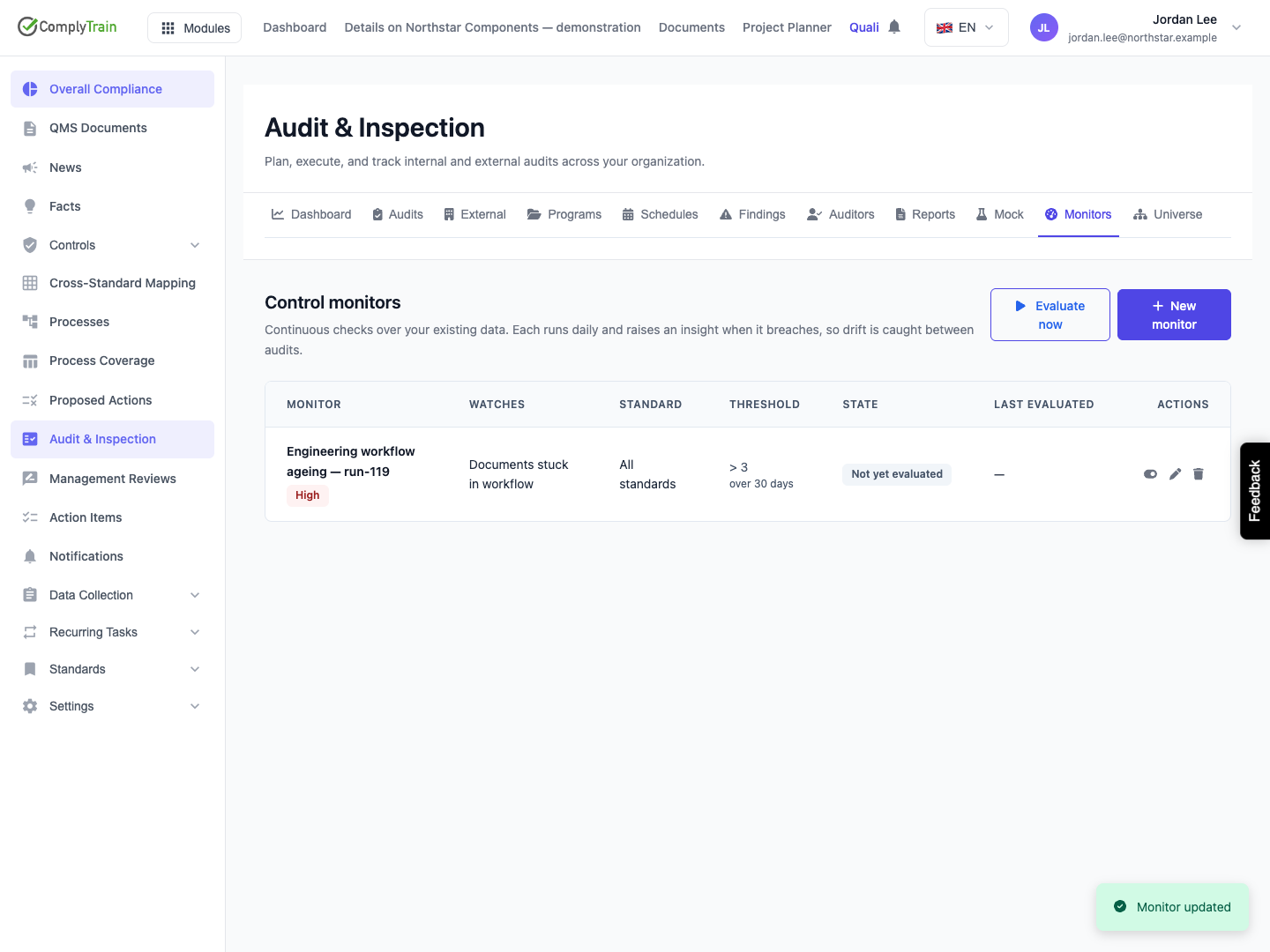Open the Jordan Lee account menu chevron
Viewport: 1270px width, 952px height.
click(1236, 27)
